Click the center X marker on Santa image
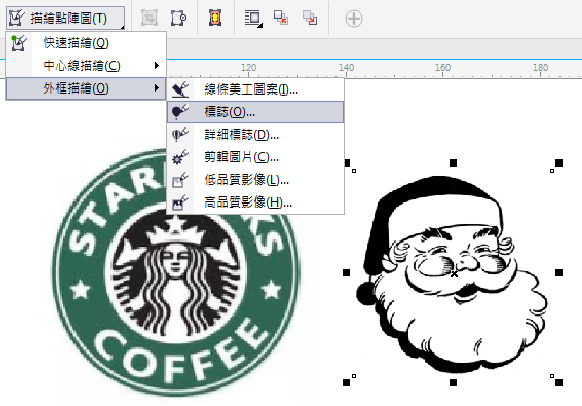Screen dimensions: 582x406 pyautogui.click(x=454, y=274)
